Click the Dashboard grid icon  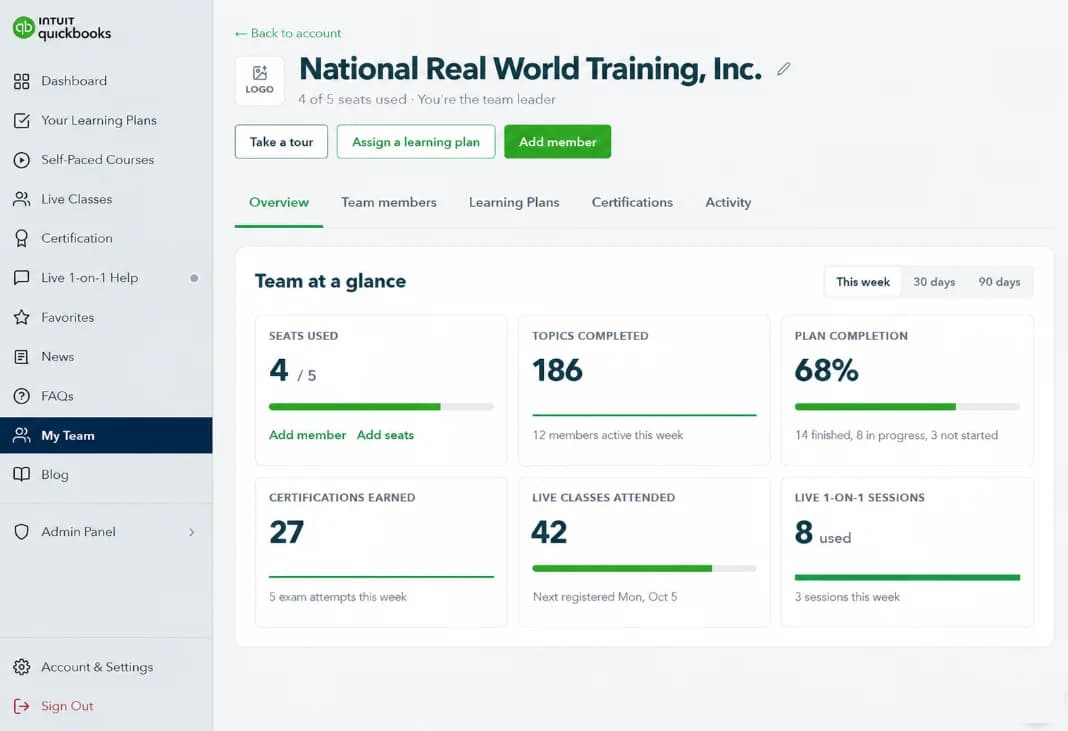click(x=22, y=81)
